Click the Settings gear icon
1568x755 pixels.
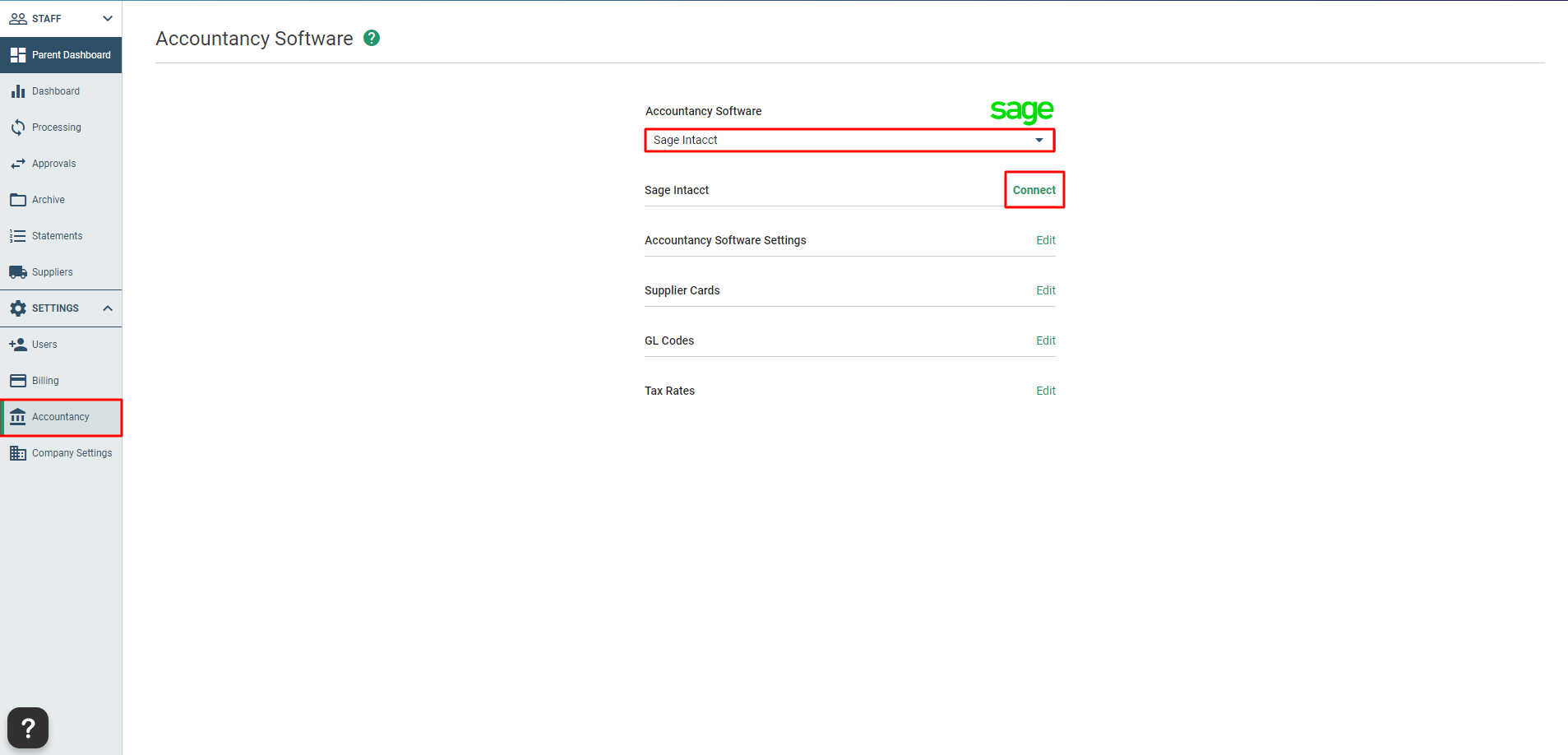point(18,308)
